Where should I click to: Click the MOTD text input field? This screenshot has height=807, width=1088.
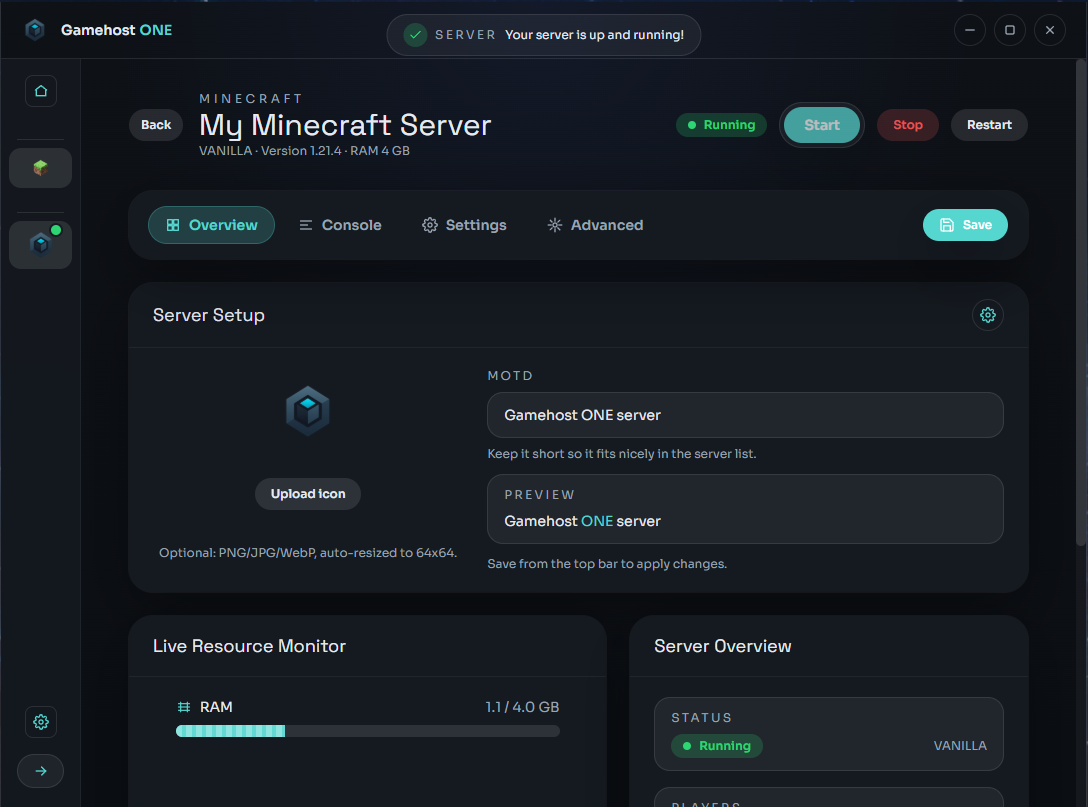pos(744,414)
